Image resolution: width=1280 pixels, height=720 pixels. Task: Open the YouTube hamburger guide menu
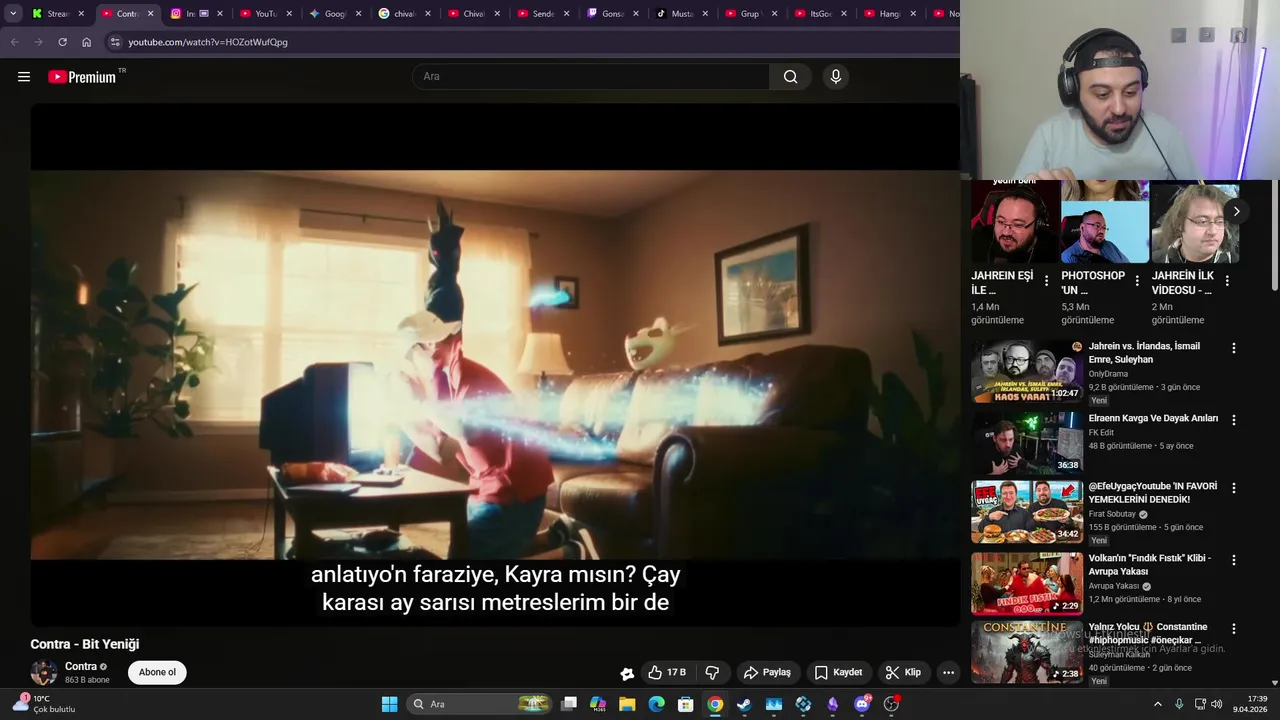[24, 76]
